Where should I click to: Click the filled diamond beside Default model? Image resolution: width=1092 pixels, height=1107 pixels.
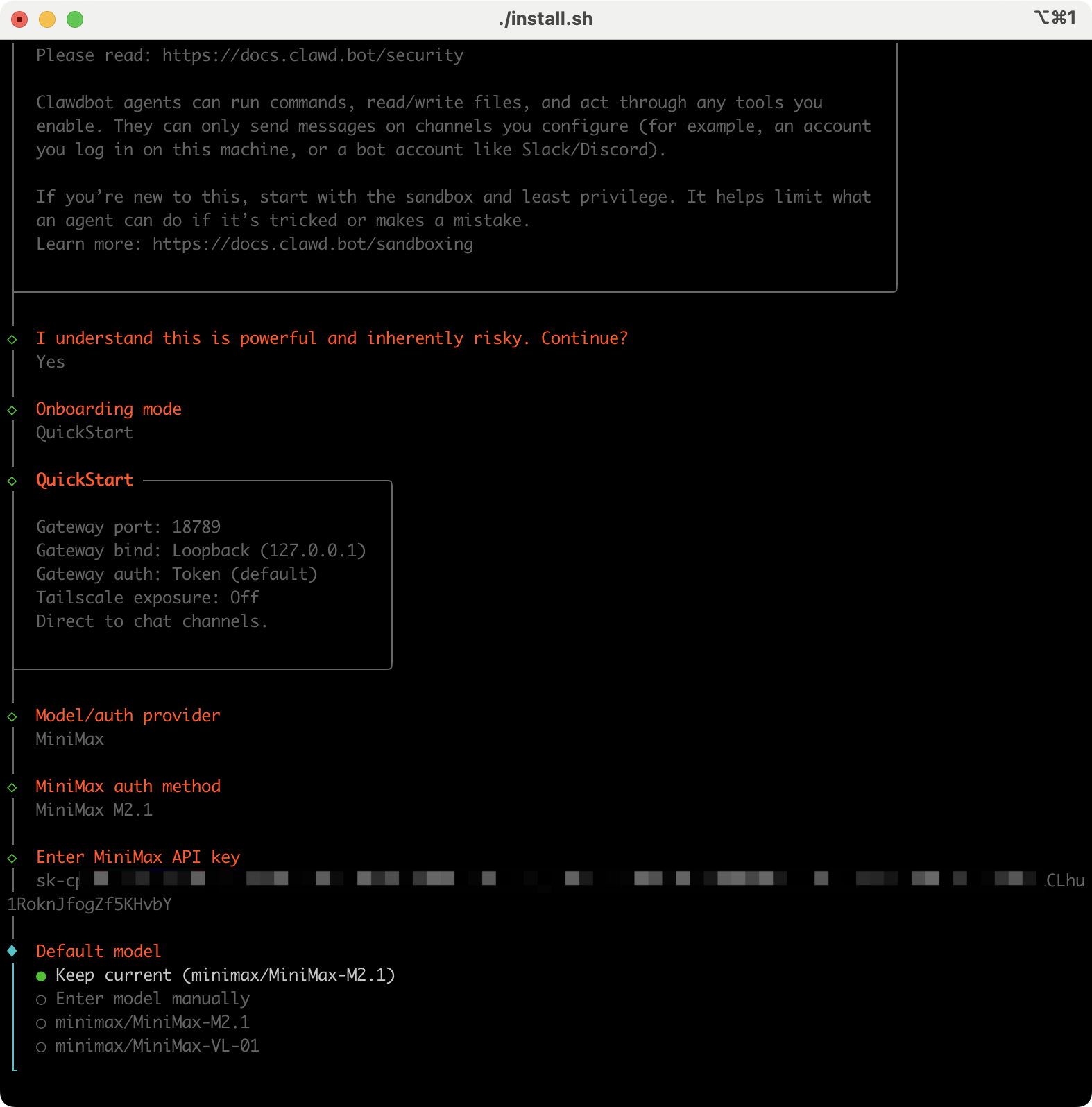click(12, 951)
